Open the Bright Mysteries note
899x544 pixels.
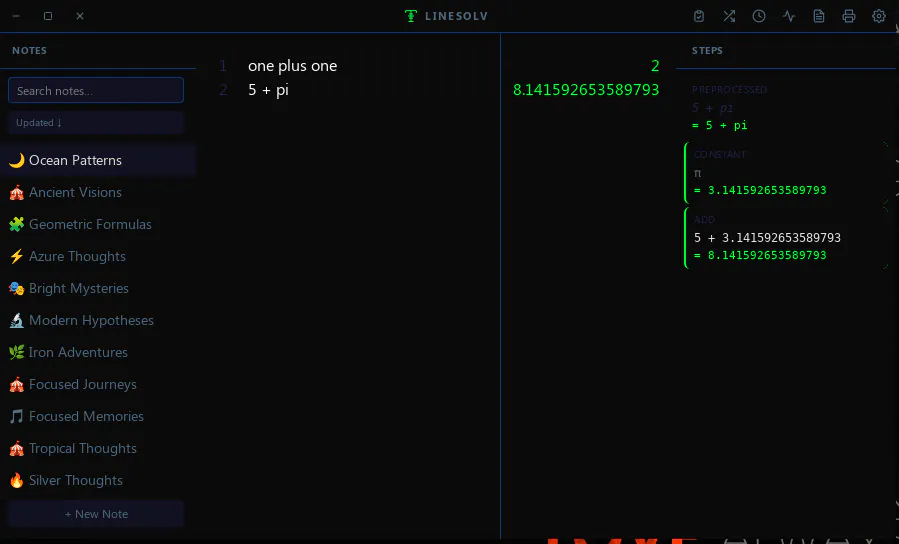(98, 288)
